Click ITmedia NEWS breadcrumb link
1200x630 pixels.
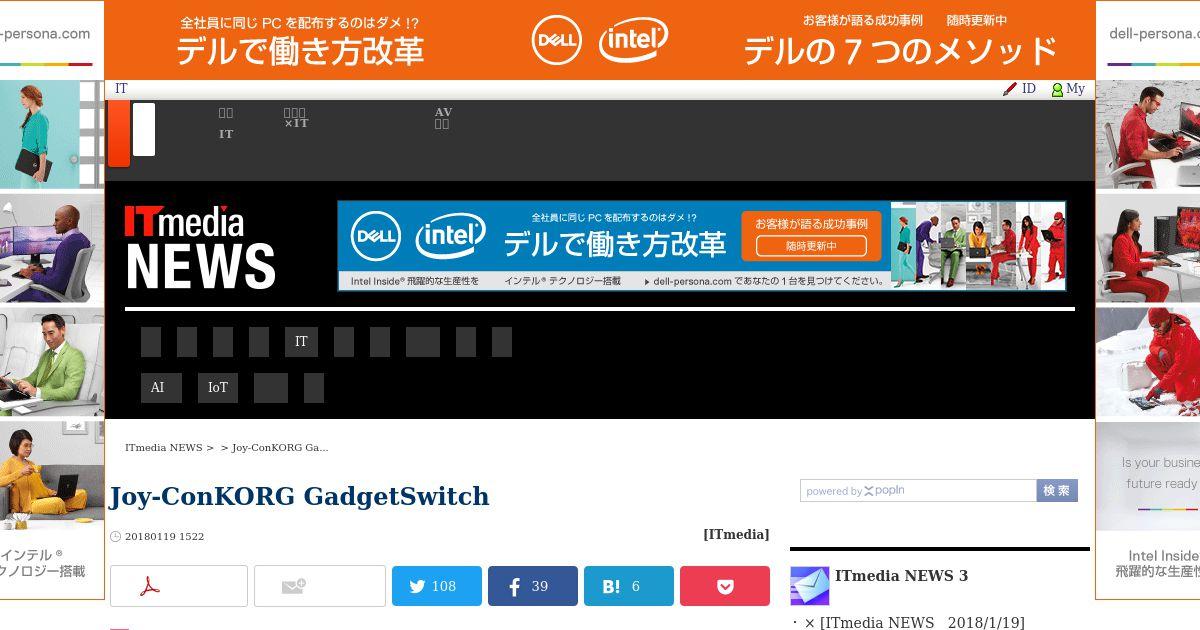[x=164, y=448]
